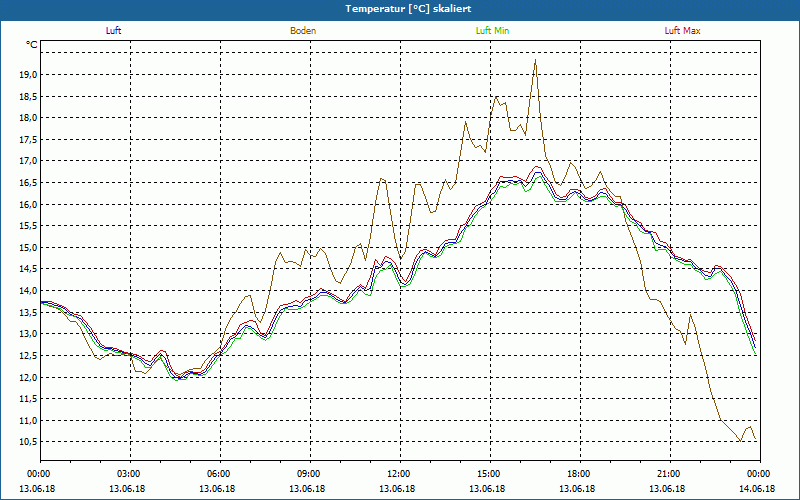The width and height of the screenshot is (800, 500).
Task: Click the 21:00 time axis label
Action: pos(670,474)
